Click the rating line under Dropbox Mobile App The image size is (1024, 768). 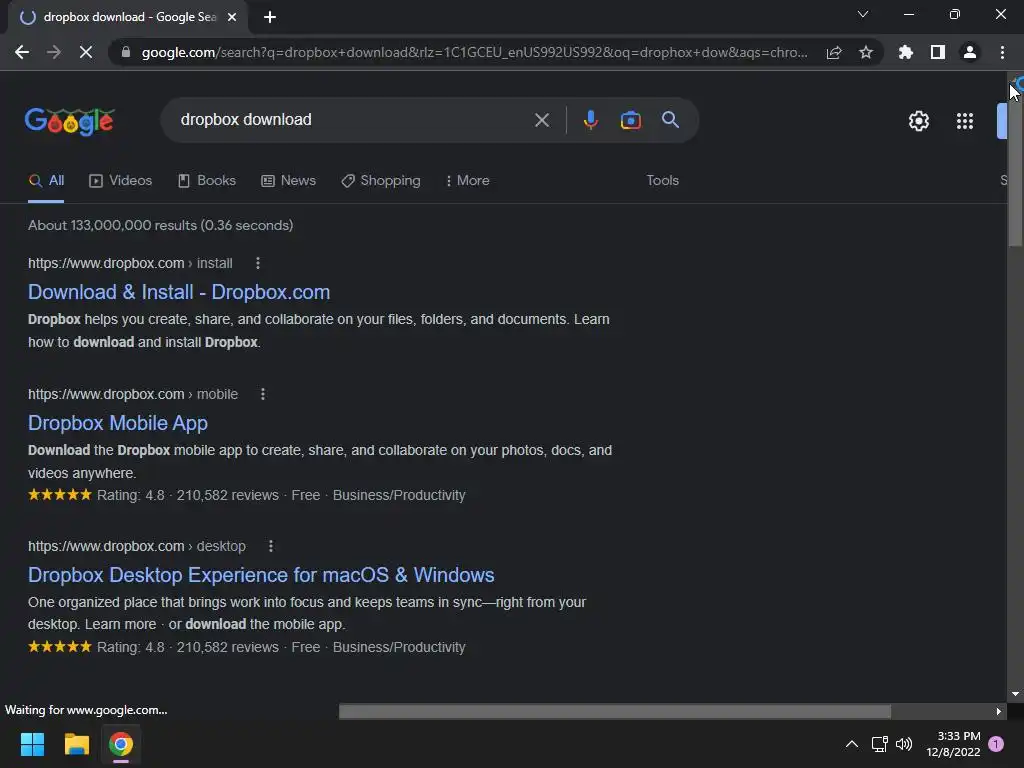247,495
